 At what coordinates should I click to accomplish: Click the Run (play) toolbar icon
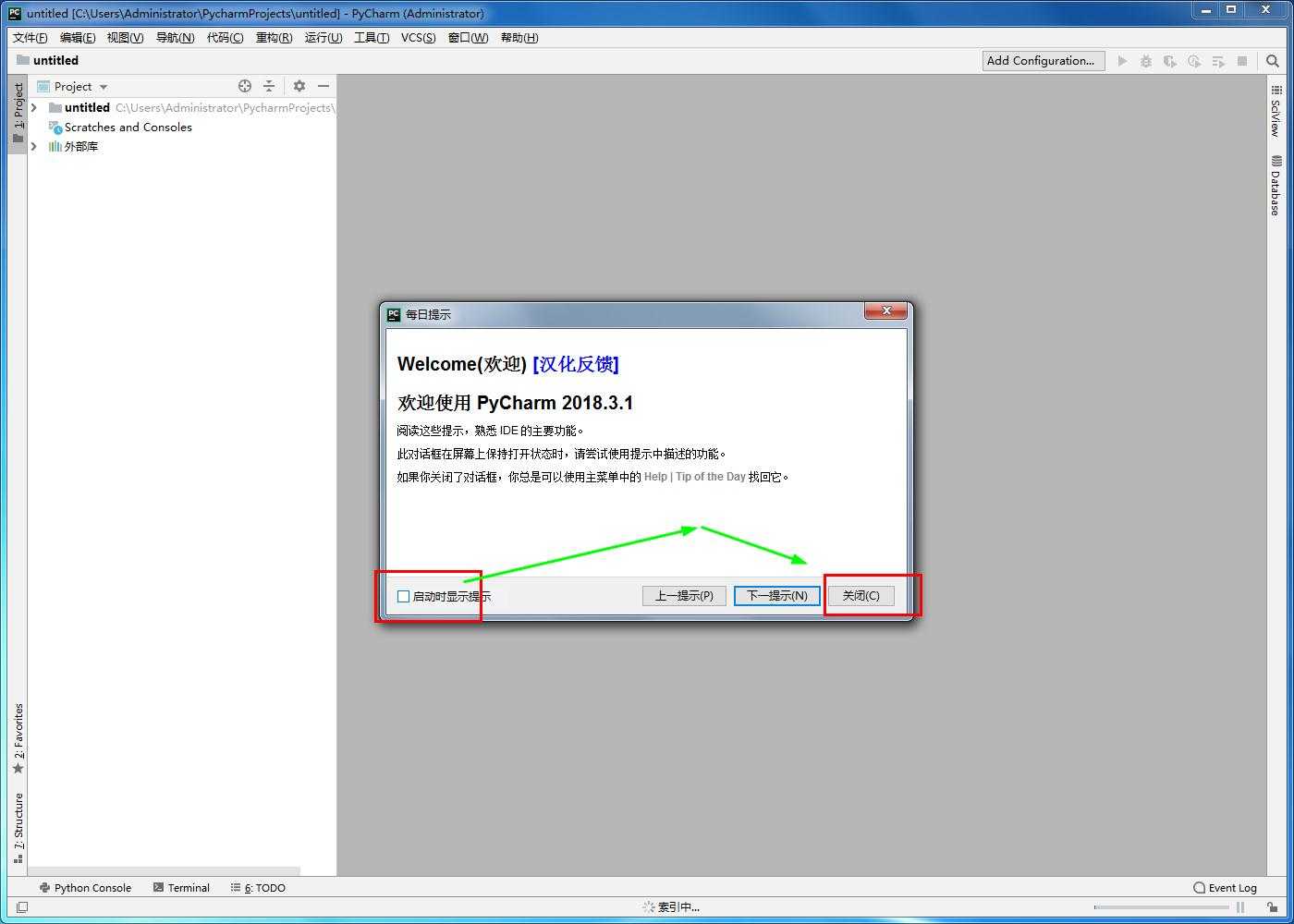pos(1122,61)
